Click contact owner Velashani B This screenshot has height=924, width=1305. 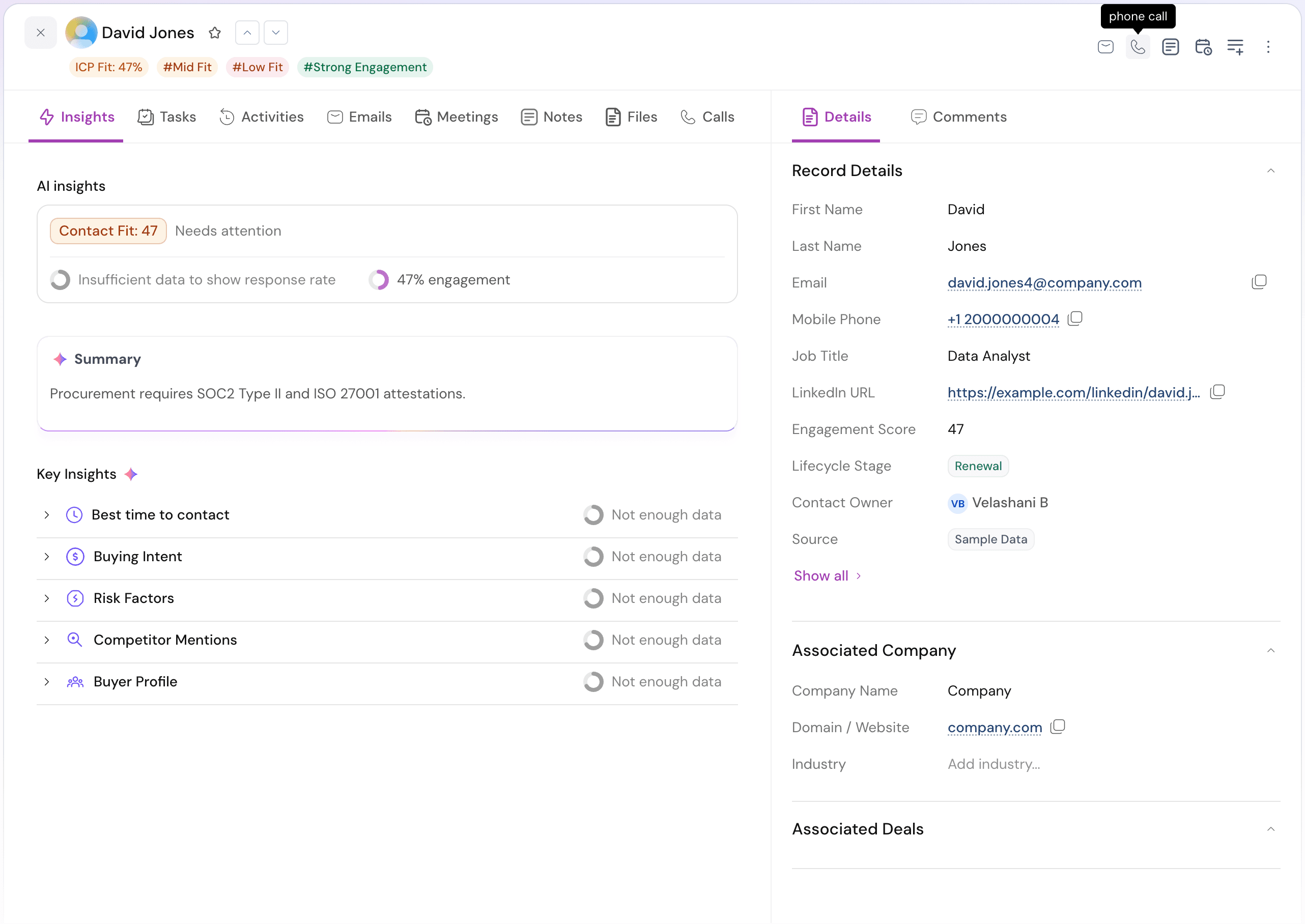(x=998, y=502)
